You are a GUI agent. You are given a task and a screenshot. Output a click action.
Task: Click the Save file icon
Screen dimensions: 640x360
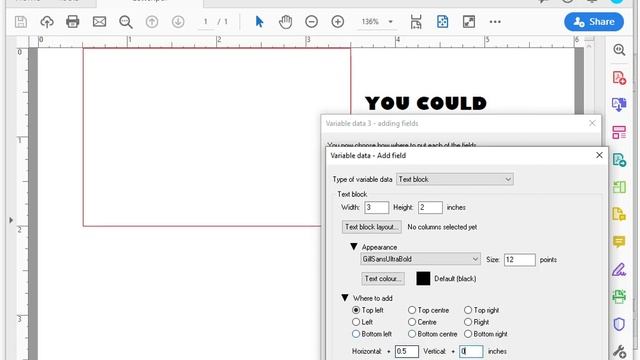coord(21,22)
